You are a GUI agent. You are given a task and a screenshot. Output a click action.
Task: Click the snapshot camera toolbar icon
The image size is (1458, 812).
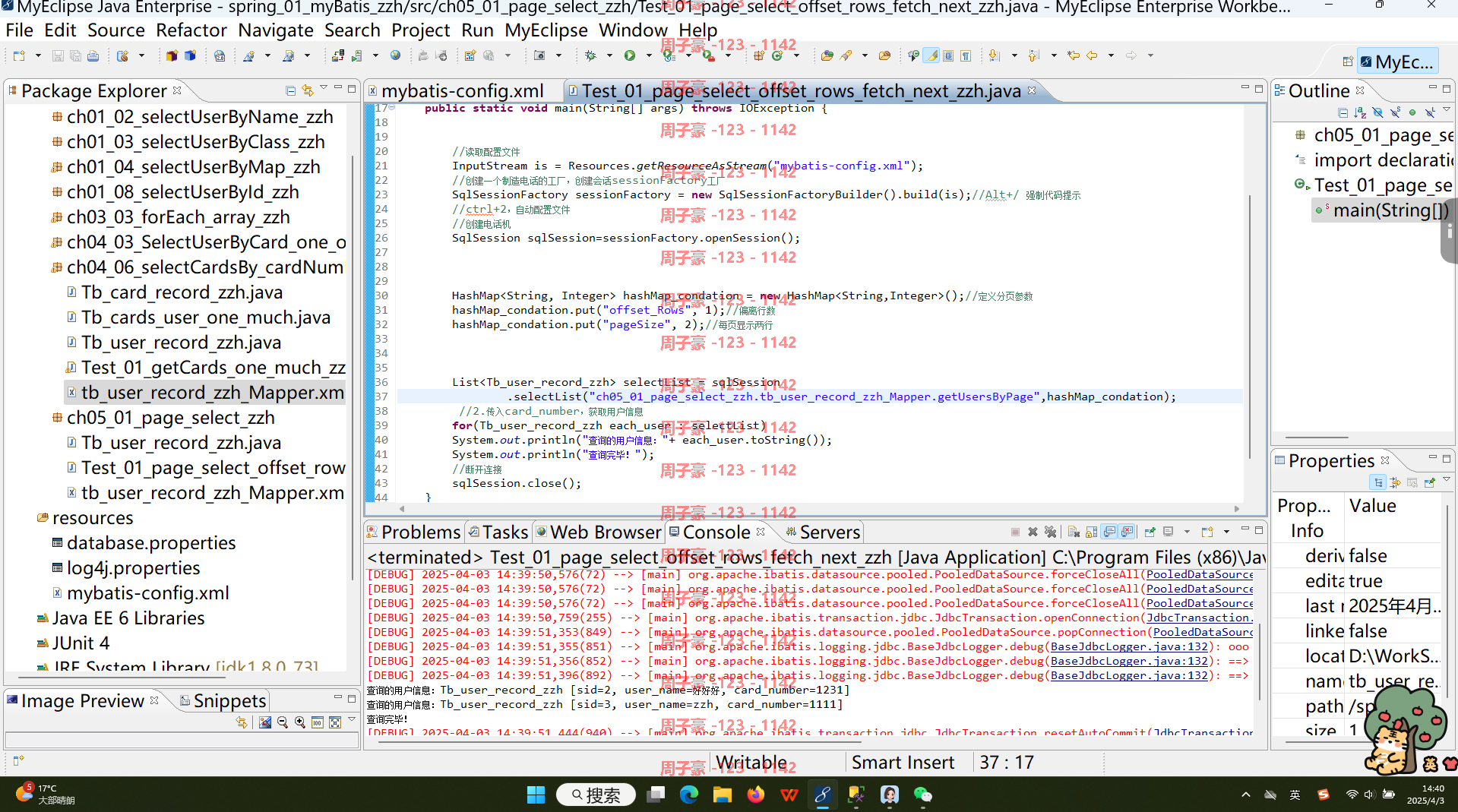tap(539, 55)
